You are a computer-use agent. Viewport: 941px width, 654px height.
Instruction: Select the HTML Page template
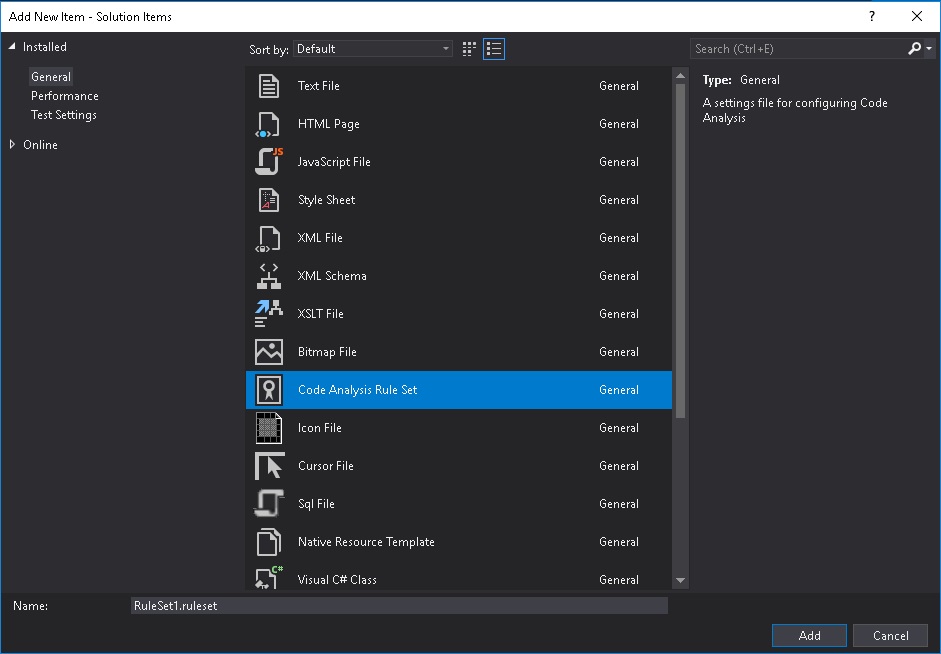pos(330,124)
